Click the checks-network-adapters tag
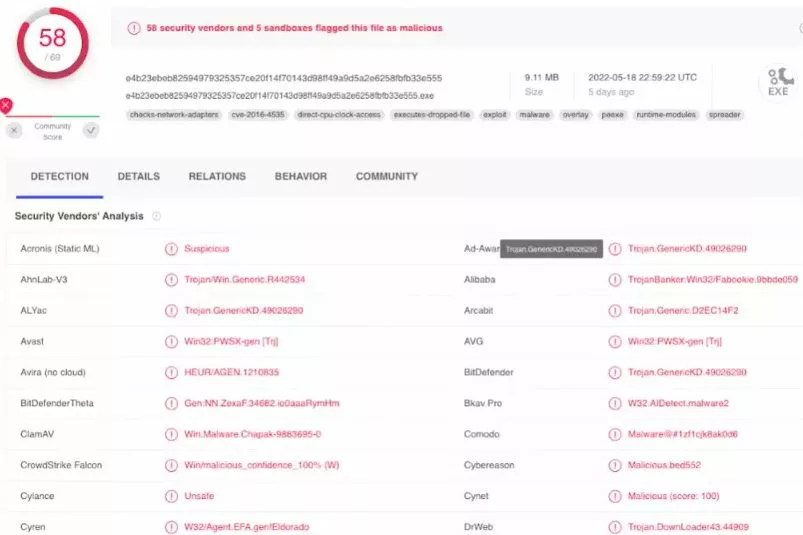Screen dimensions: 803x535 tap(174, 115)
